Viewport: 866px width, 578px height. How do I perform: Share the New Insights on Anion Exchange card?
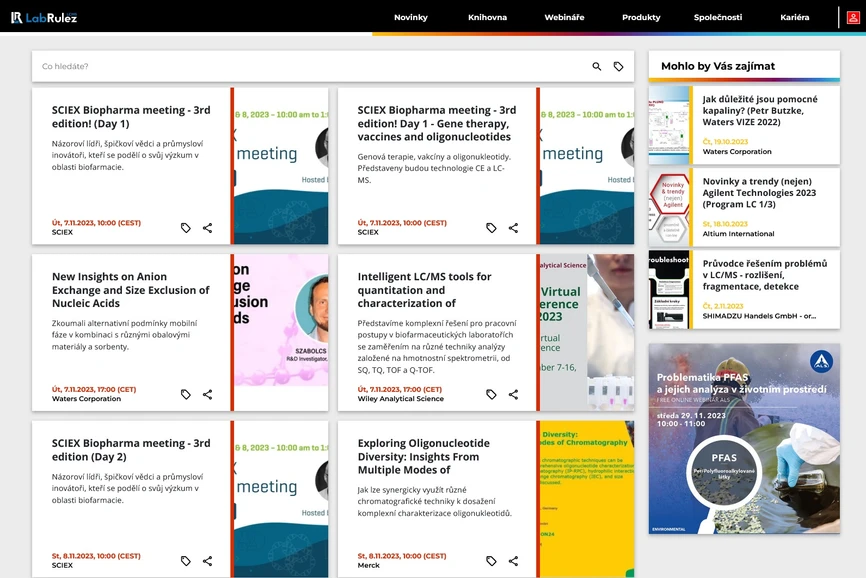tap(207, 394)
